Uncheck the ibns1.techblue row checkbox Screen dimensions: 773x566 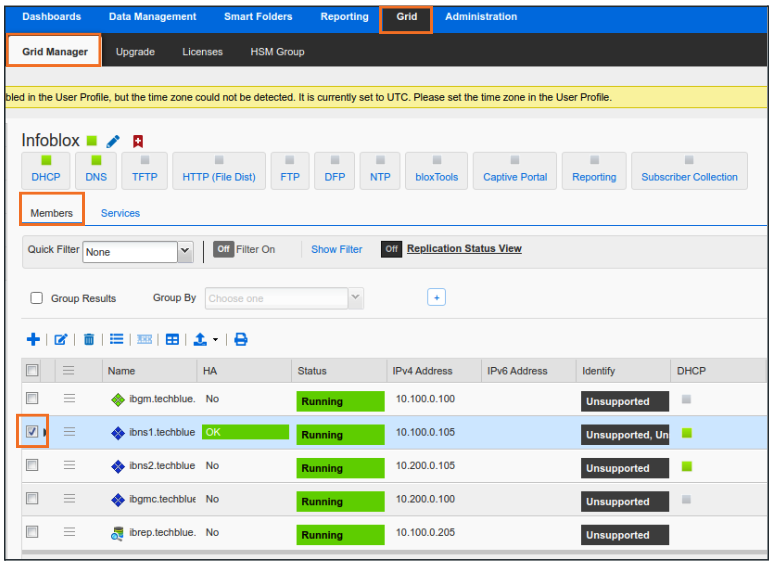point(32,432)
